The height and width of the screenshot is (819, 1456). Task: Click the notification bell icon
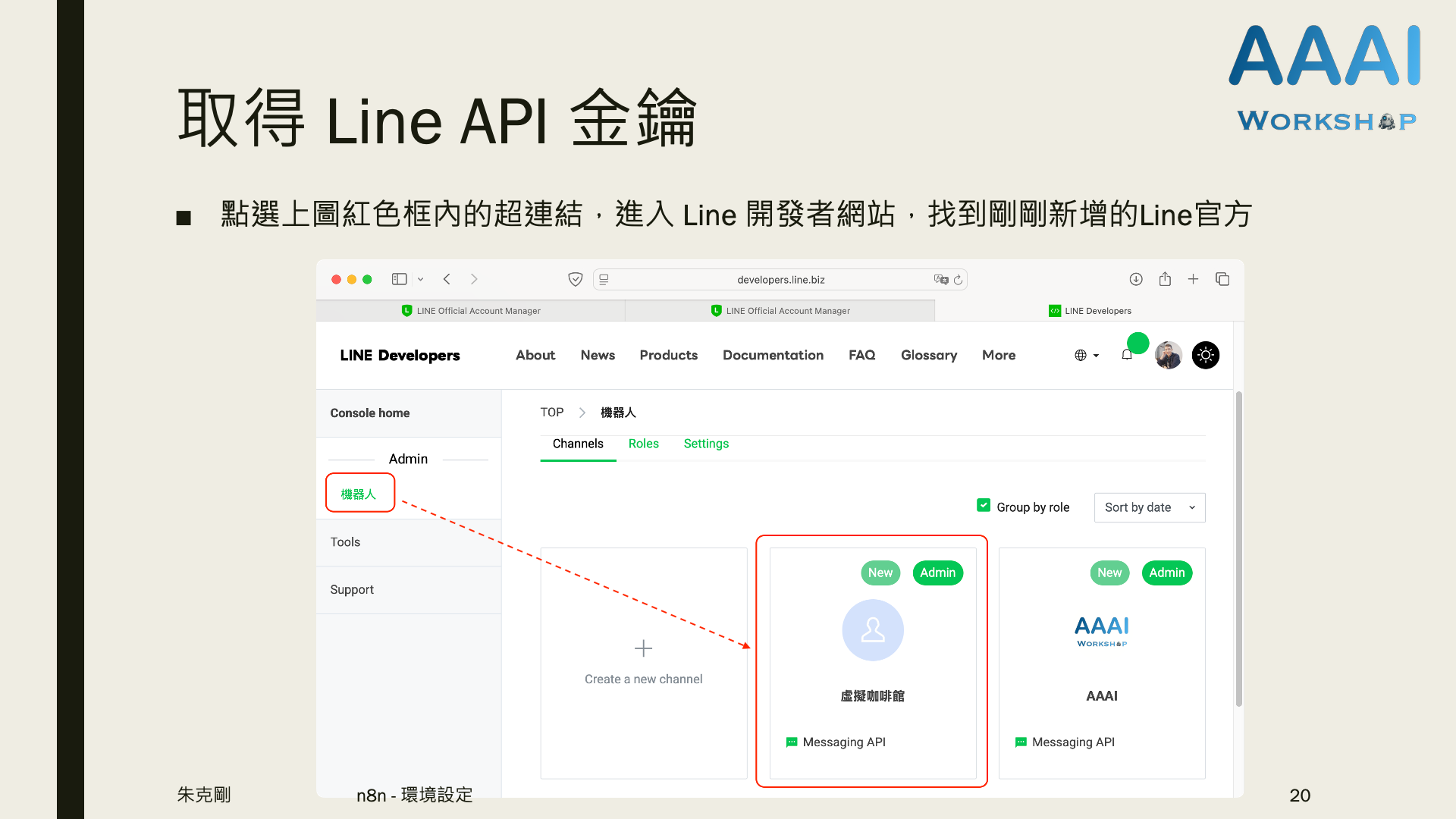[1127, 355]
